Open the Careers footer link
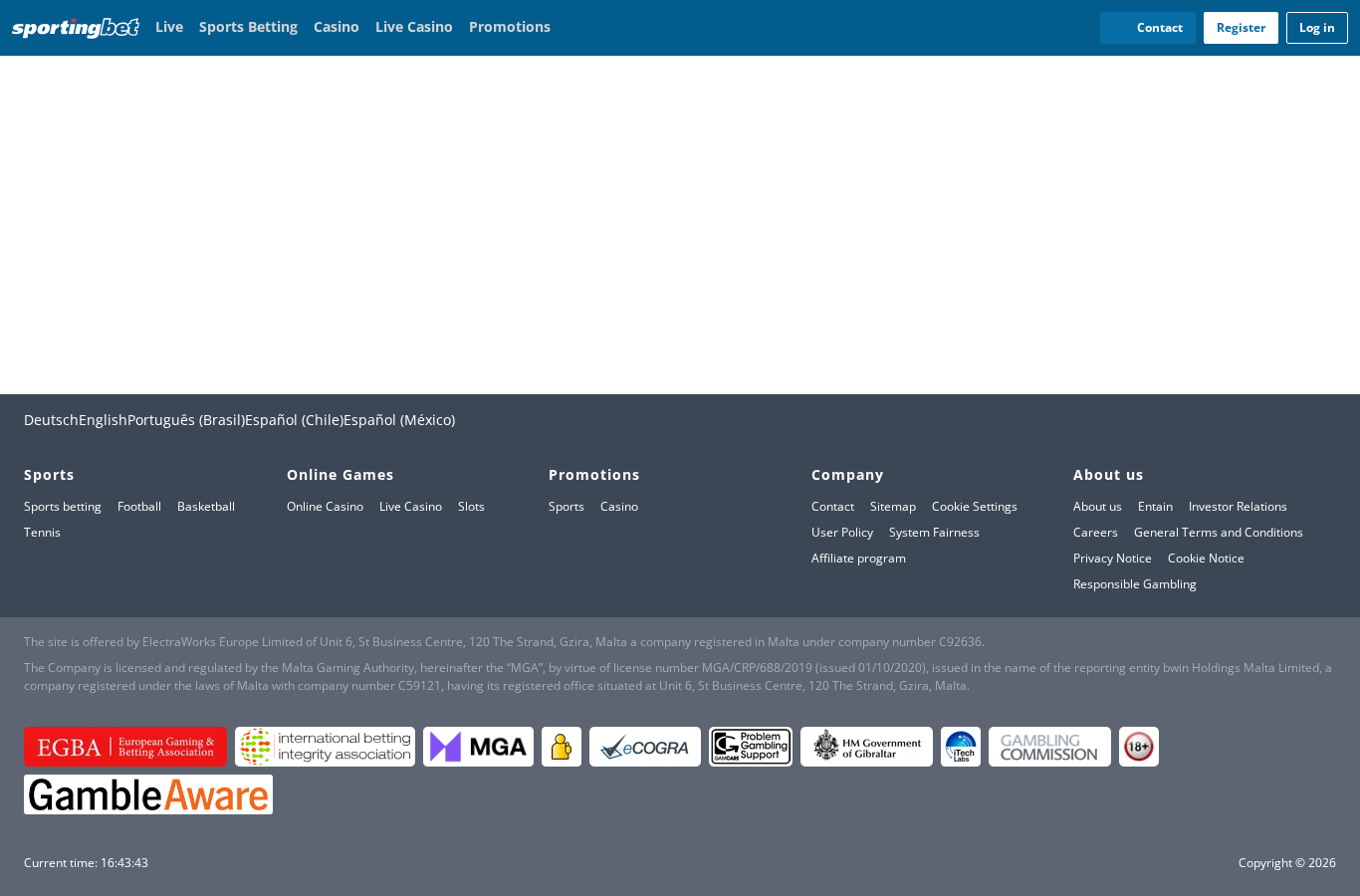 pos(1095,533)
